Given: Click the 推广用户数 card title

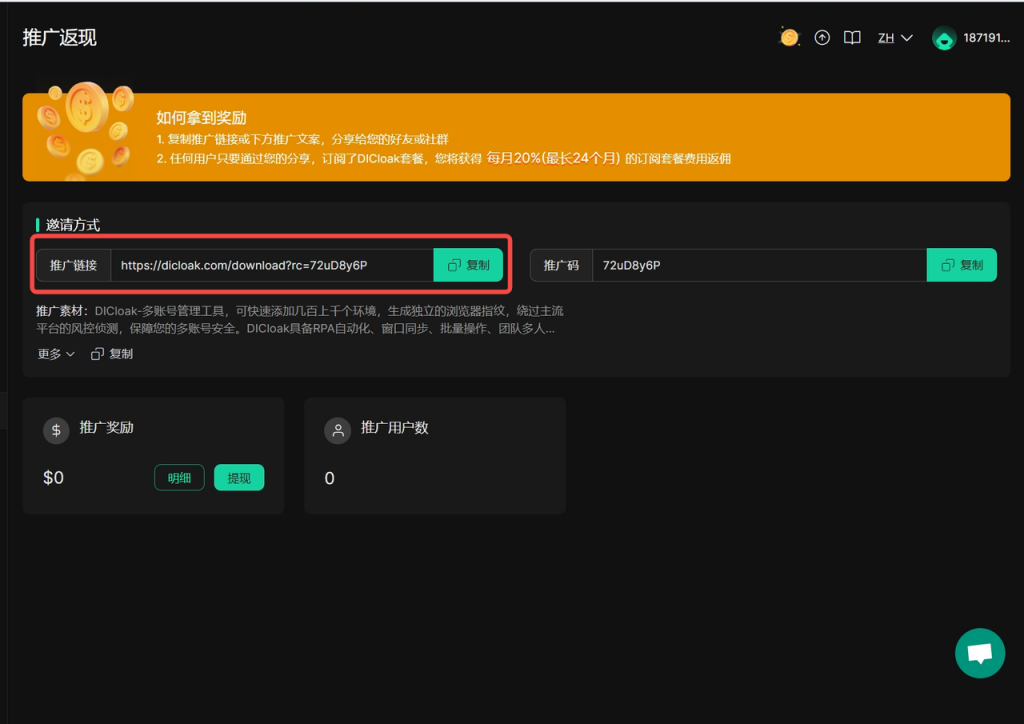Looking at the screenshot, I should (394, 428).
